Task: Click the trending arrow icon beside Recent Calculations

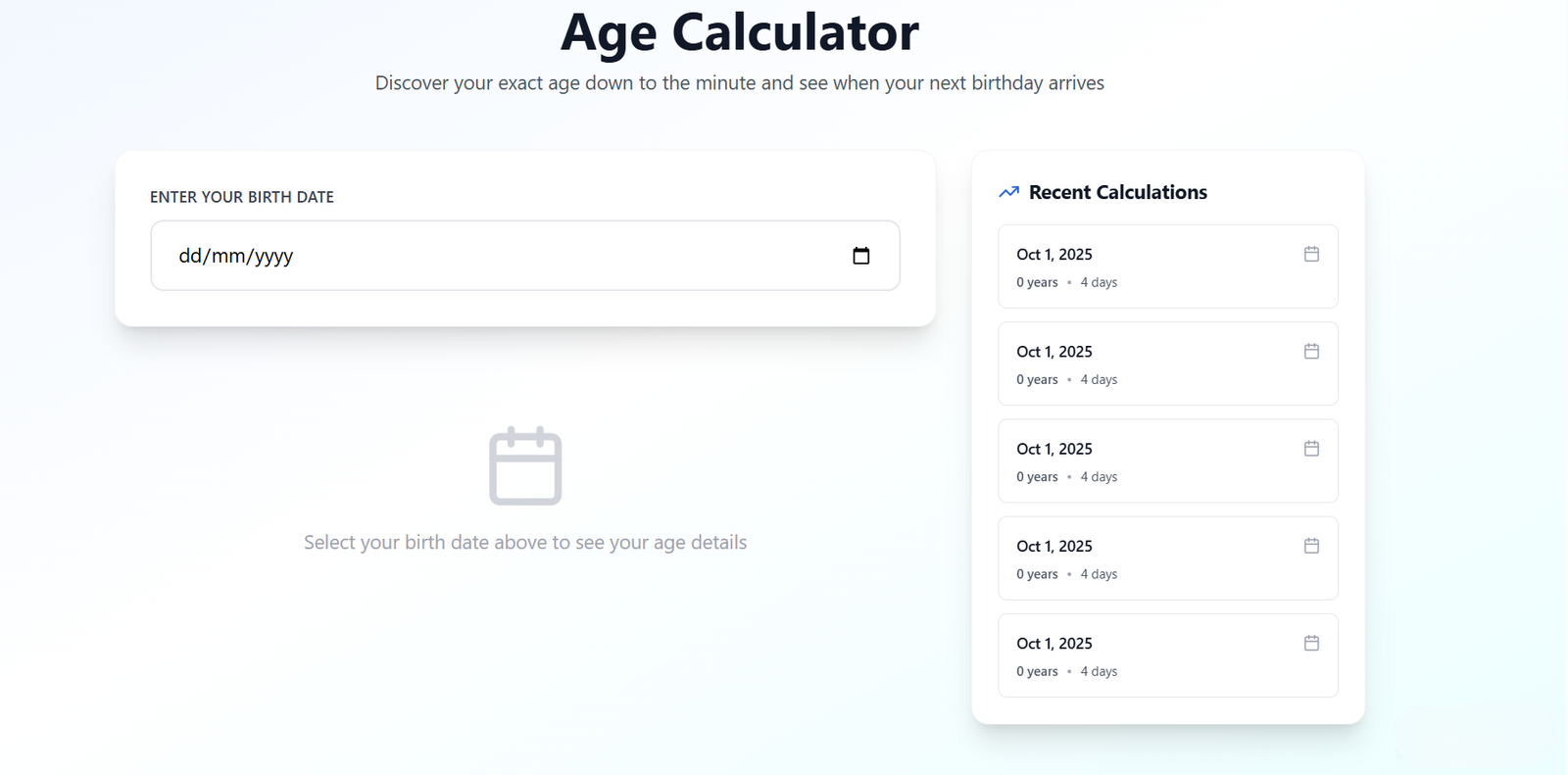Action: pos(1008,192)
